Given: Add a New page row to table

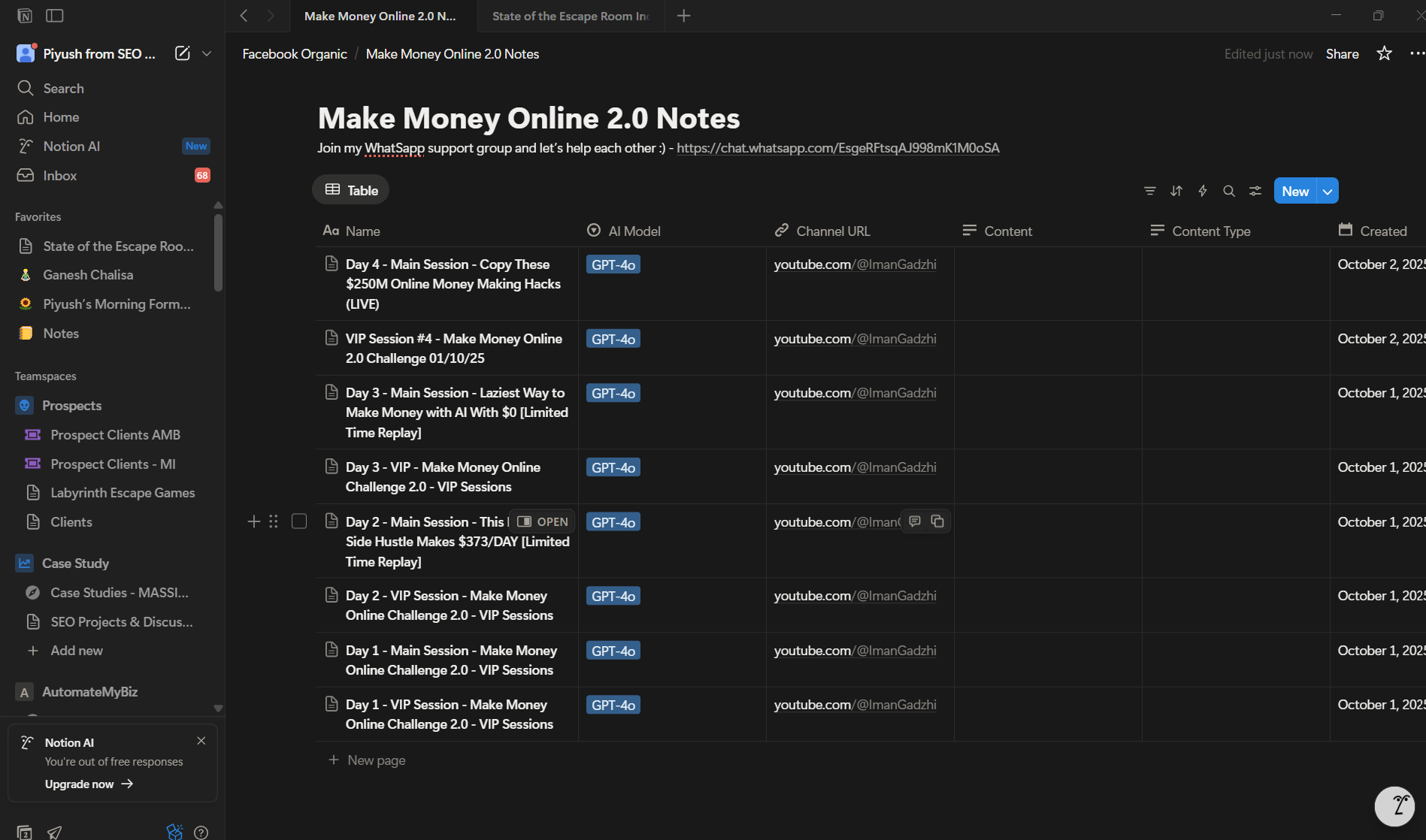Looking at the screenshot, I should coord(368,760).
